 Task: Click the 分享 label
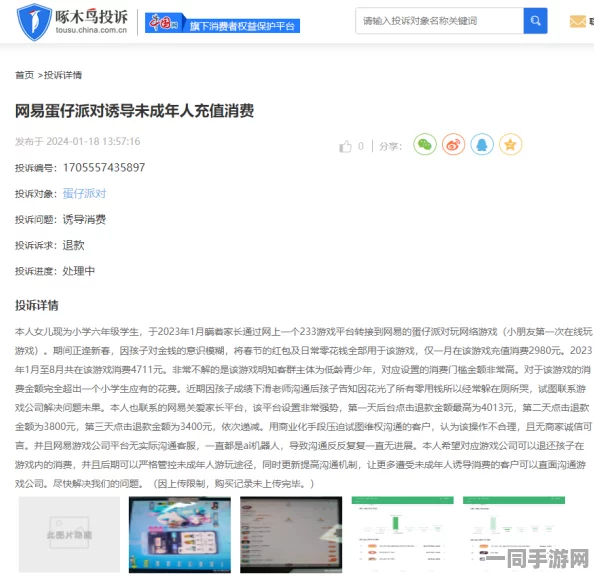click(390, 146)
